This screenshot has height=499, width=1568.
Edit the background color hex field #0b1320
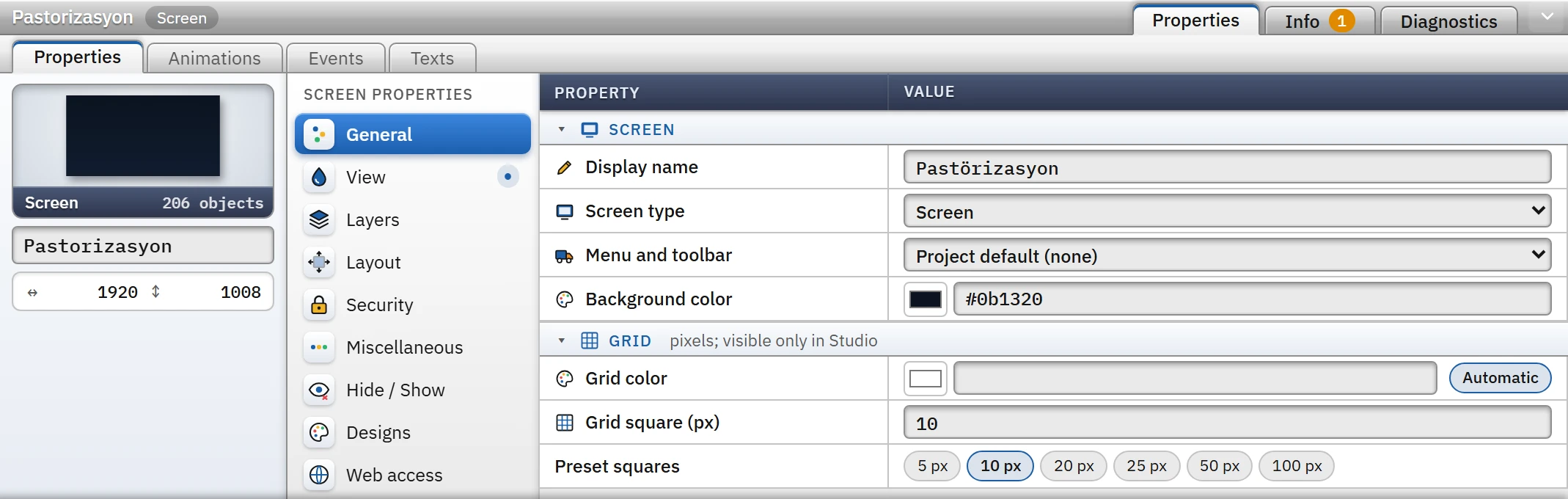point(1252,299)
